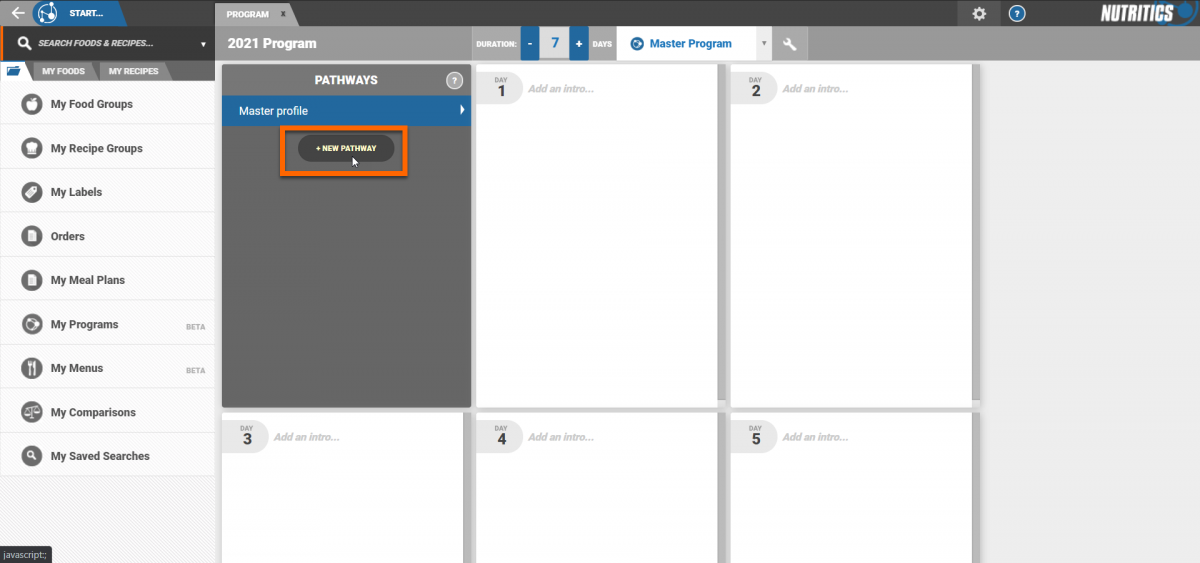This screenshot has width=1200, height=563.
Task: Open the folder icon tab in sidebar
Action: coord(13,71)
